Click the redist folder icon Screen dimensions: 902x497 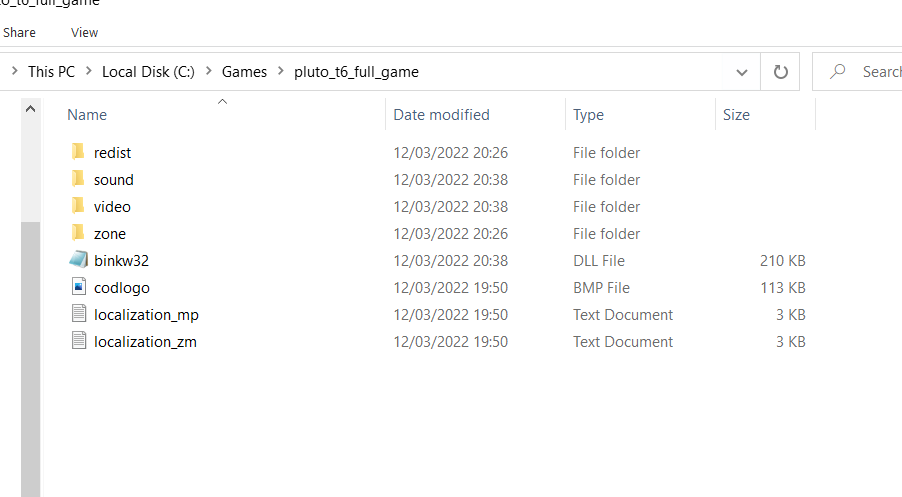78,152
